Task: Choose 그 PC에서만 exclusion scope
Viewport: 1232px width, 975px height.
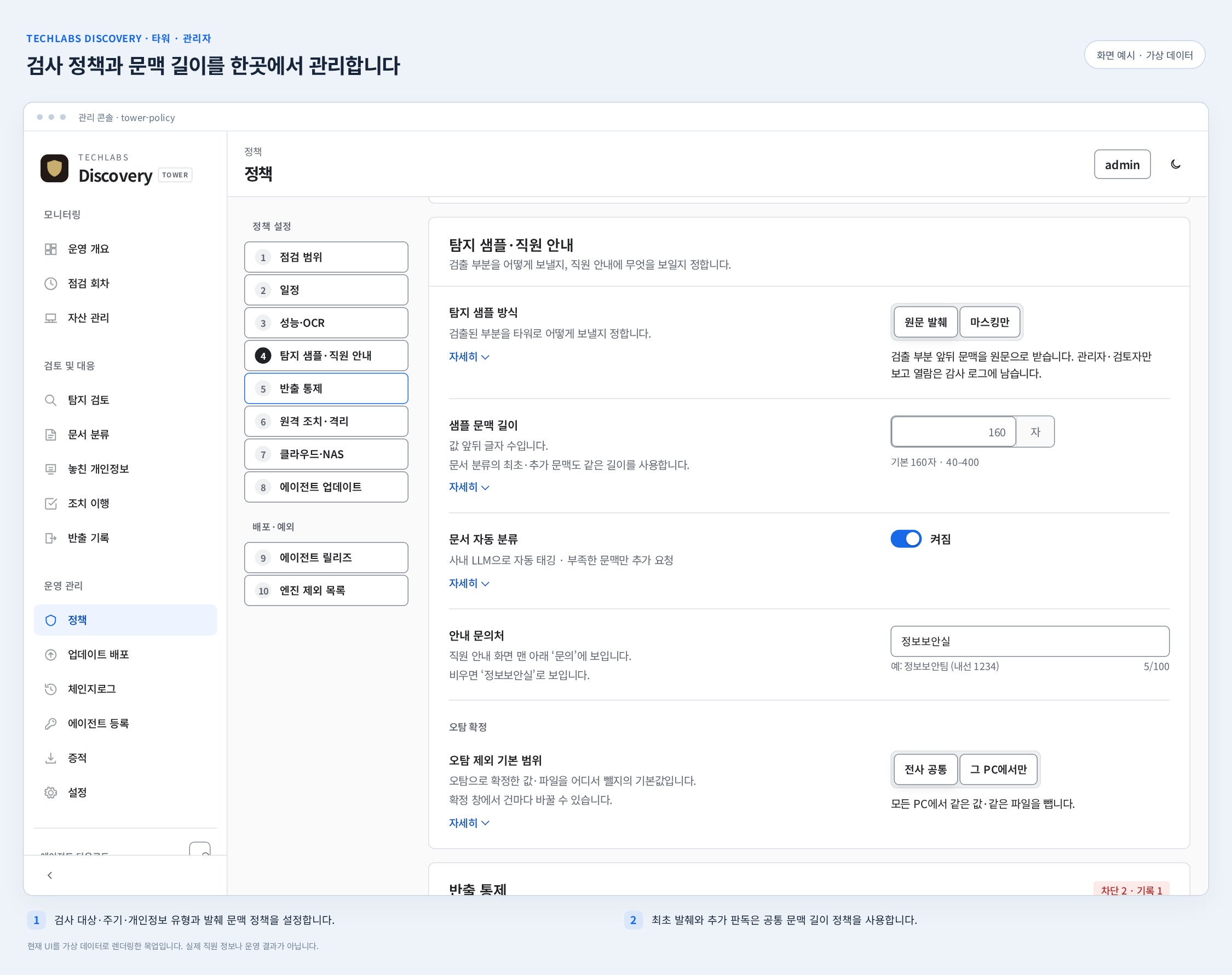Action: pyautogui.click(x=999, y=769)
